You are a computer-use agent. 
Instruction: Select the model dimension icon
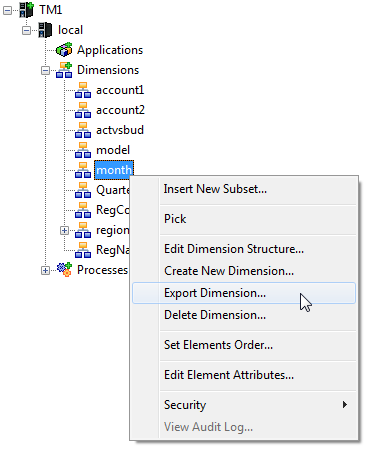[x=83, y=150]
